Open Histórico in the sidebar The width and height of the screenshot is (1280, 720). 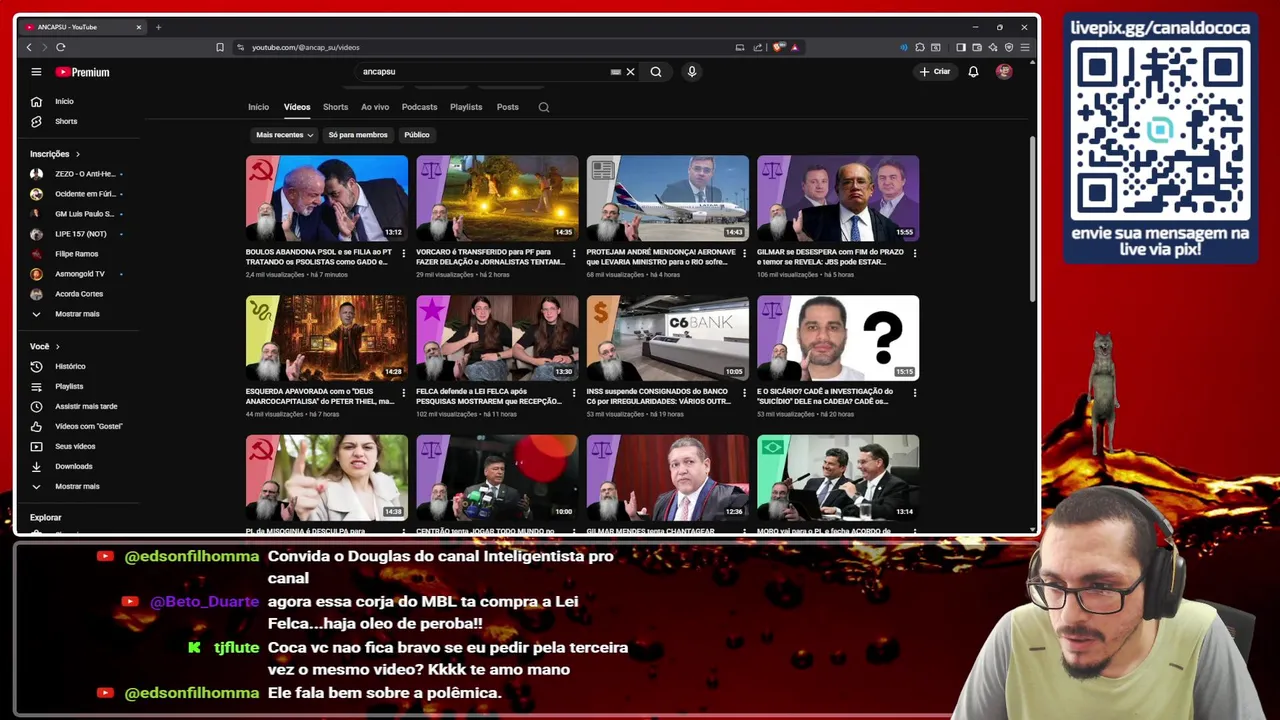click(x=70, y=366)
